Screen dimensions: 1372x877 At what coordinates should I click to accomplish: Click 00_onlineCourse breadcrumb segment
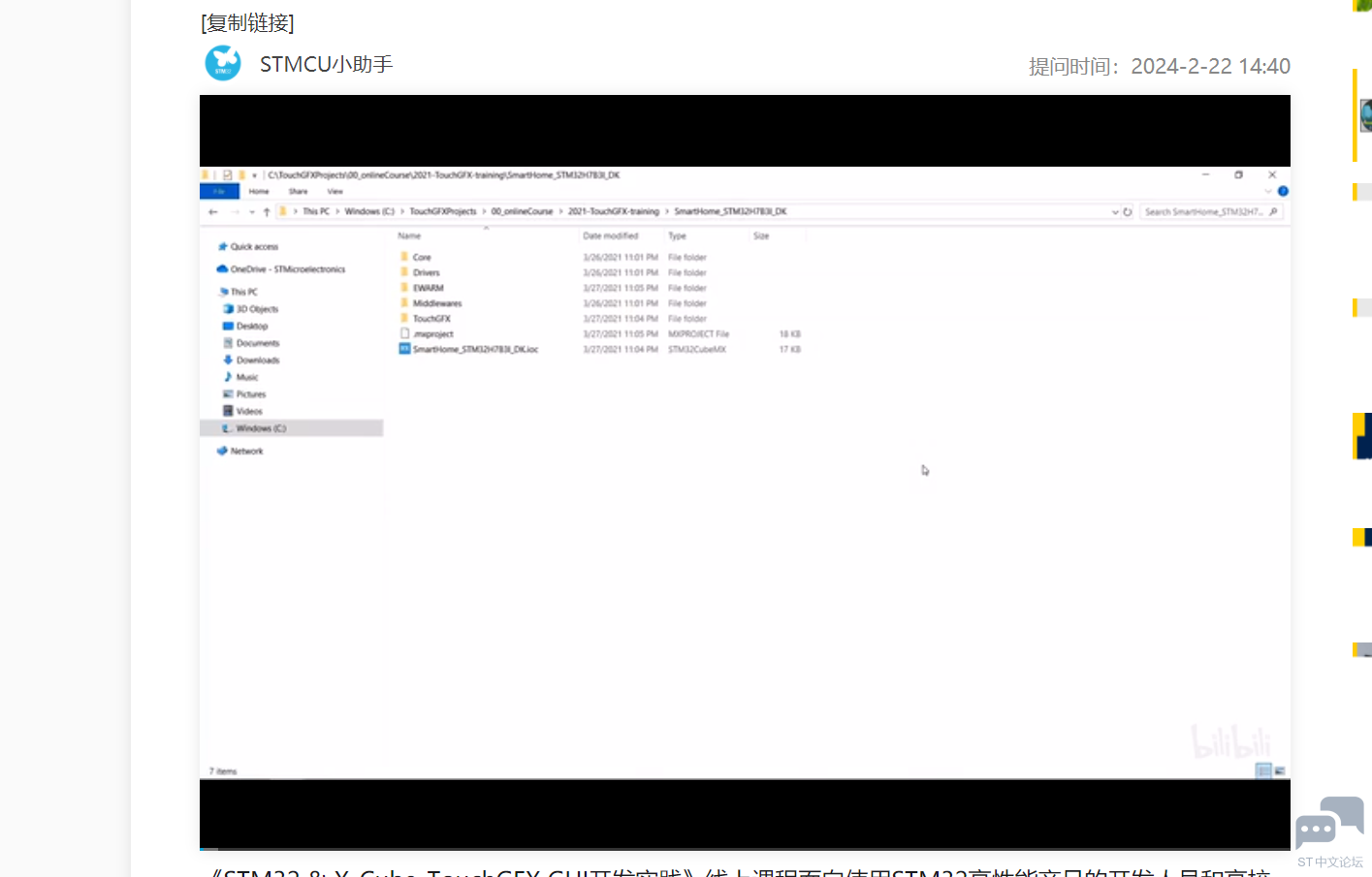(x=522, y=211)
